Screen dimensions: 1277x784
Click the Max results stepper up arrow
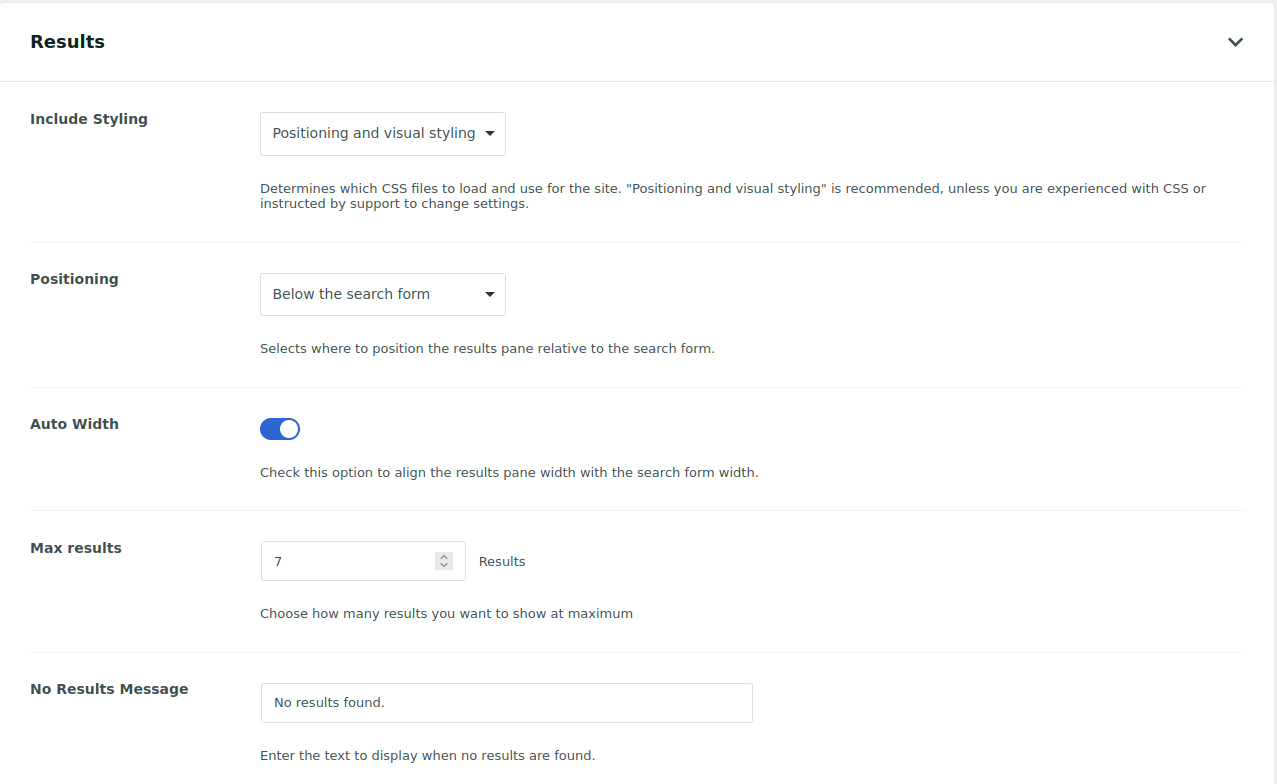[x=443, y=555]
